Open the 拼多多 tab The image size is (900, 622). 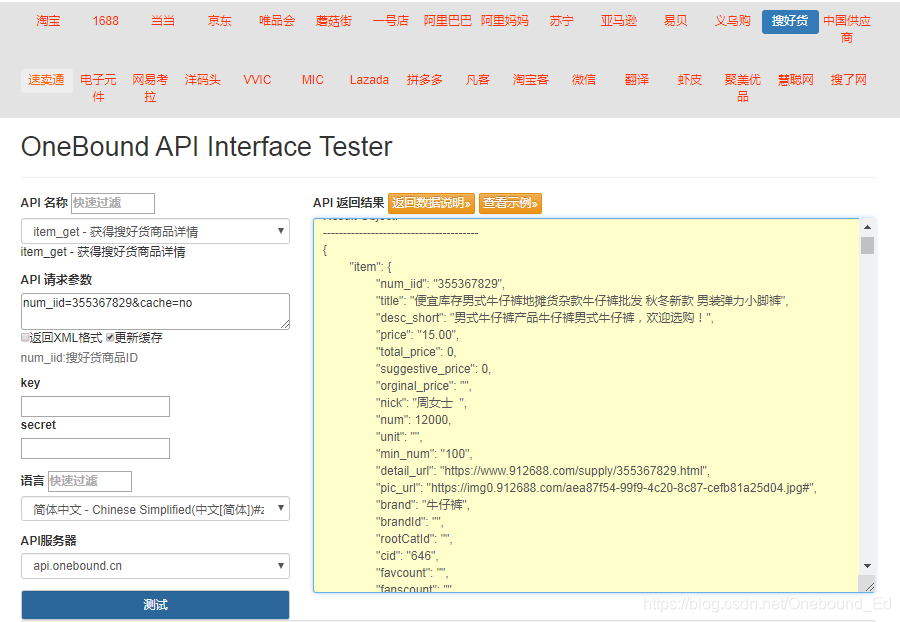coord(425,80)
